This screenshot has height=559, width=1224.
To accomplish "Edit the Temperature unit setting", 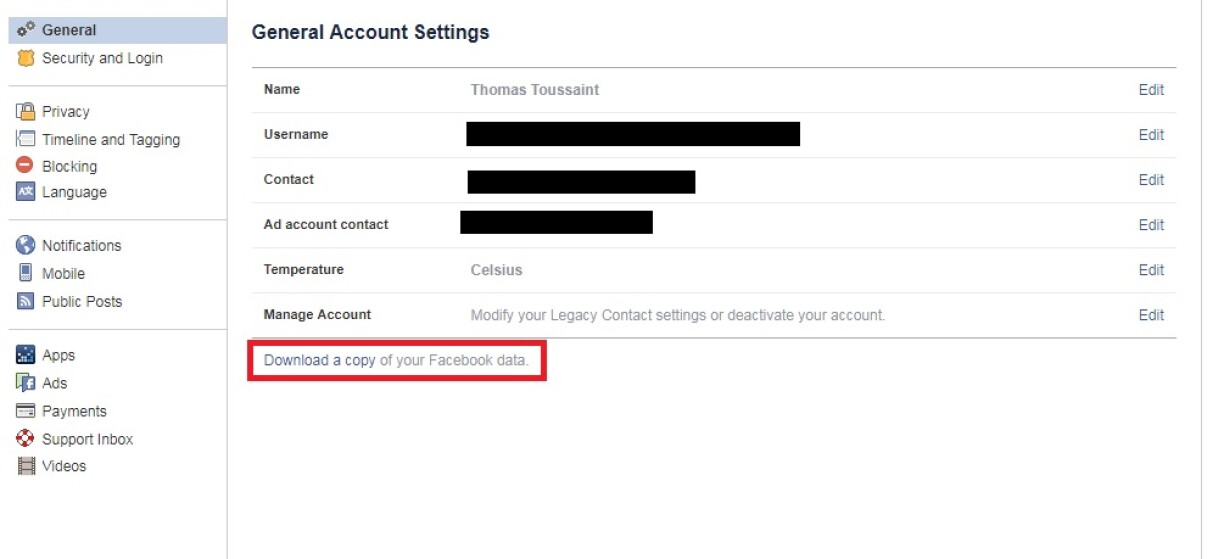I will 1151,270.
